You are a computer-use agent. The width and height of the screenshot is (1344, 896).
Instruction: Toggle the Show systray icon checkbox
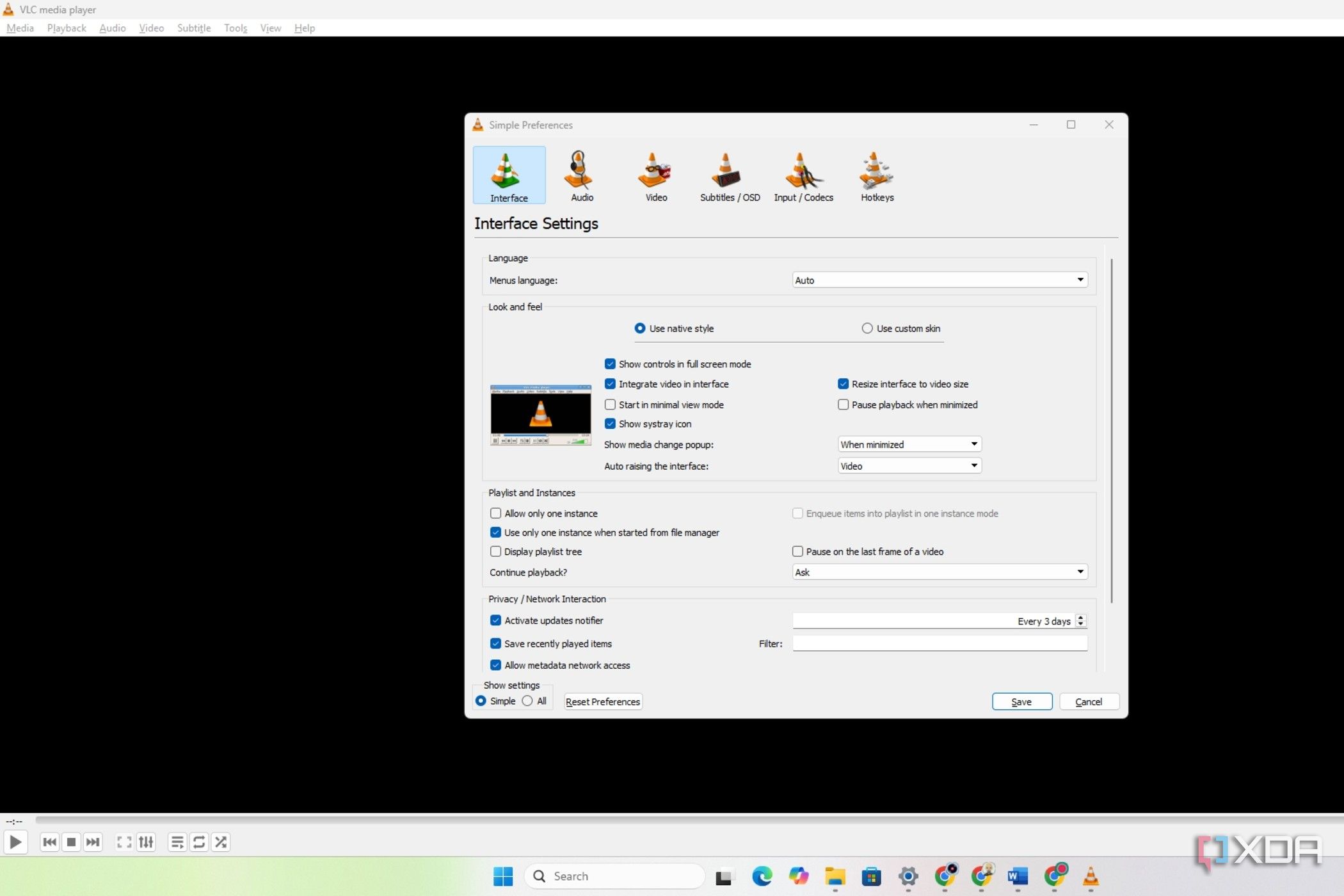click(x=610, y=424)
